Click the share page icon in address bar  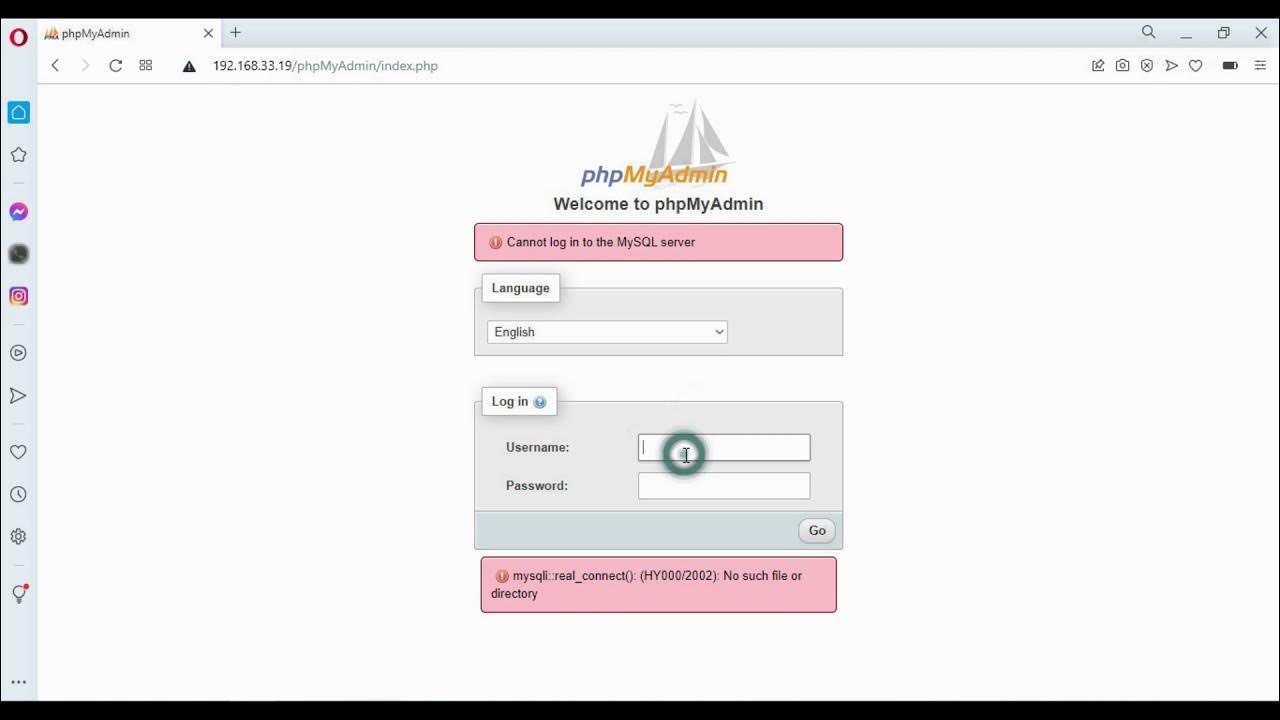pos(1098,66)
